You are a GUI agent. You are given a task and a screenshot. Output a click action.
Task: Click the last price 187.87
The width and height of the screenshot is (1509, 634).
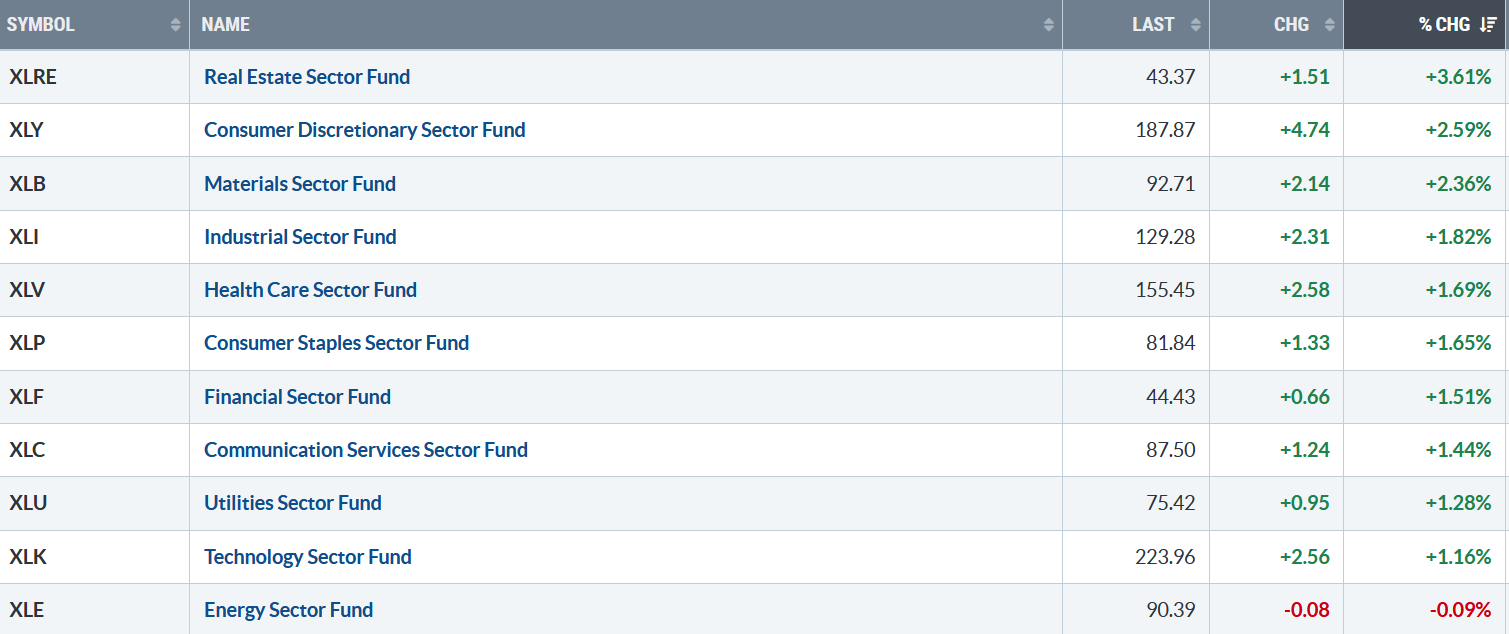click(1165, 130)
